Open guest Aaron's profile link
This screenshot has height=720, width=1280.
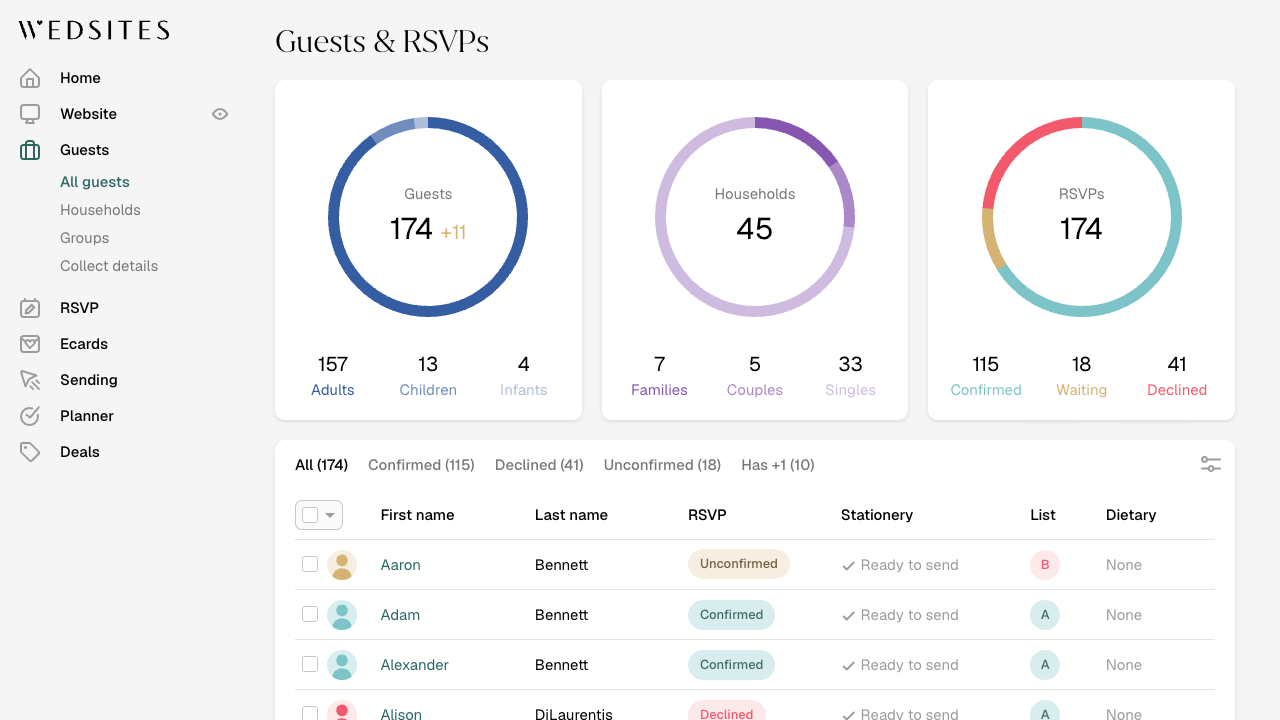coord(400,565)
